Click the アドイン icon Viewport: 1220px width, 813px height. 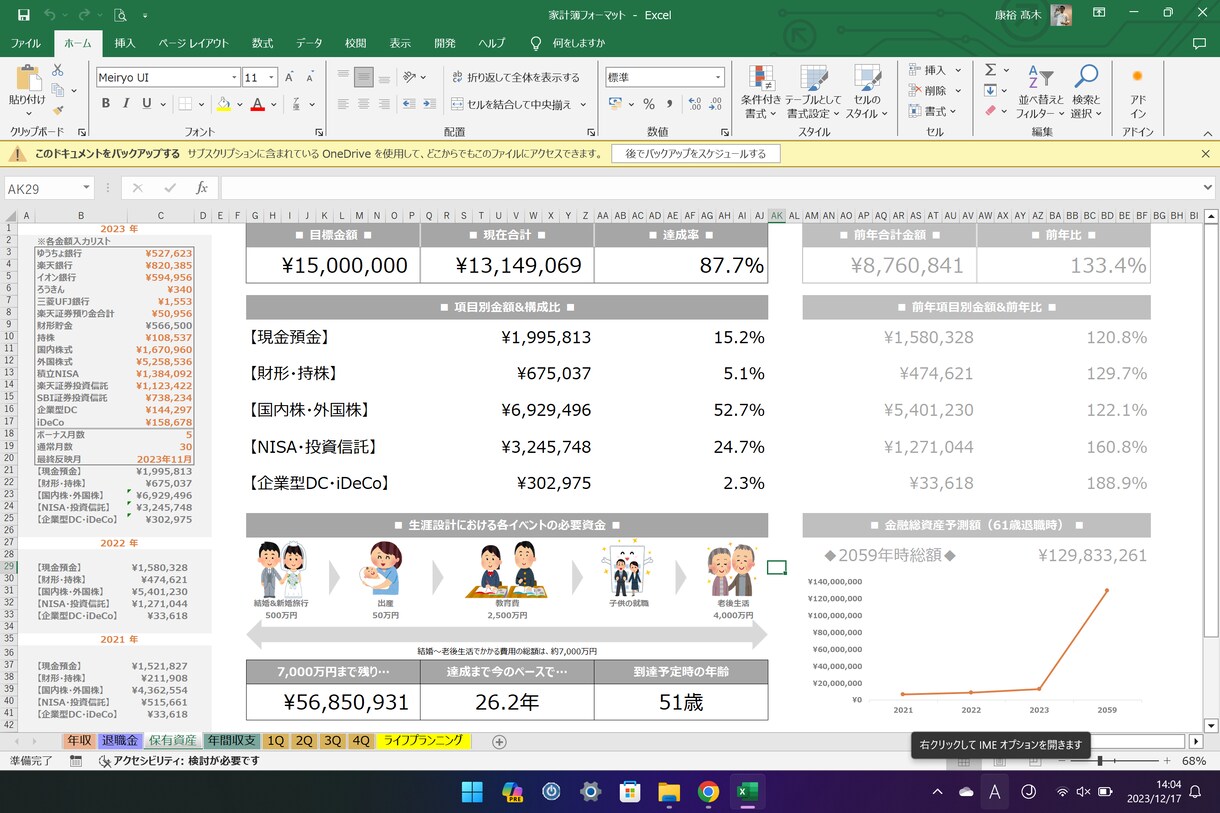click(x=1137, y=92)
